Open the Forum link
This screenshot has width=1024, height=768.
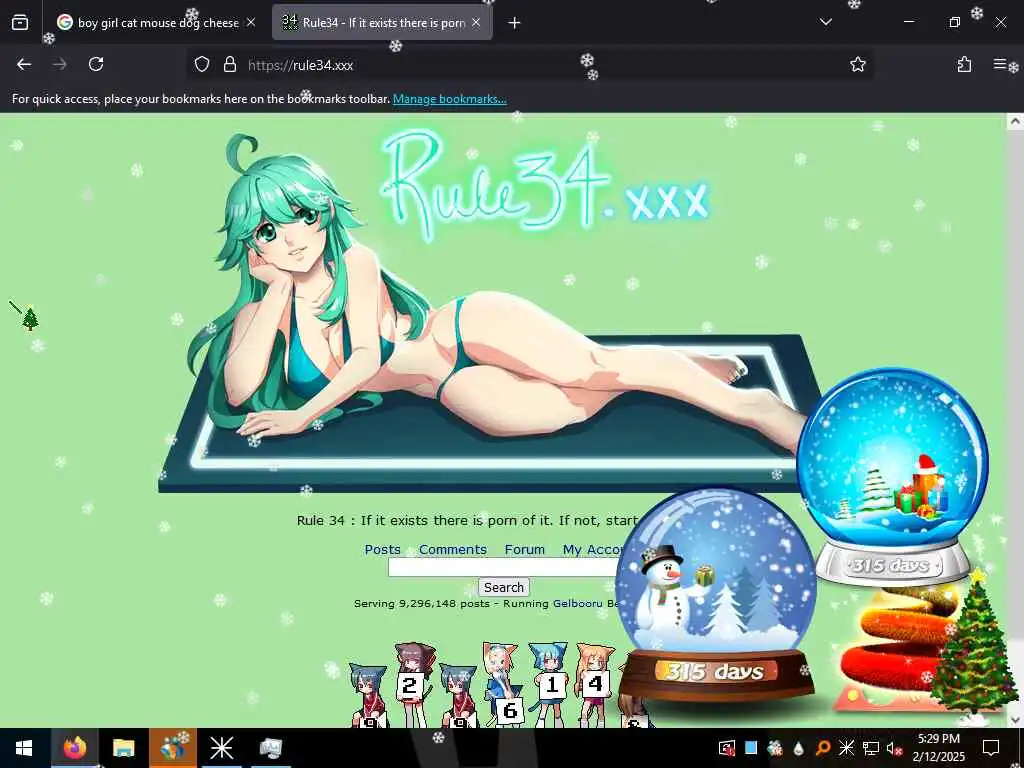coord(524,550)
